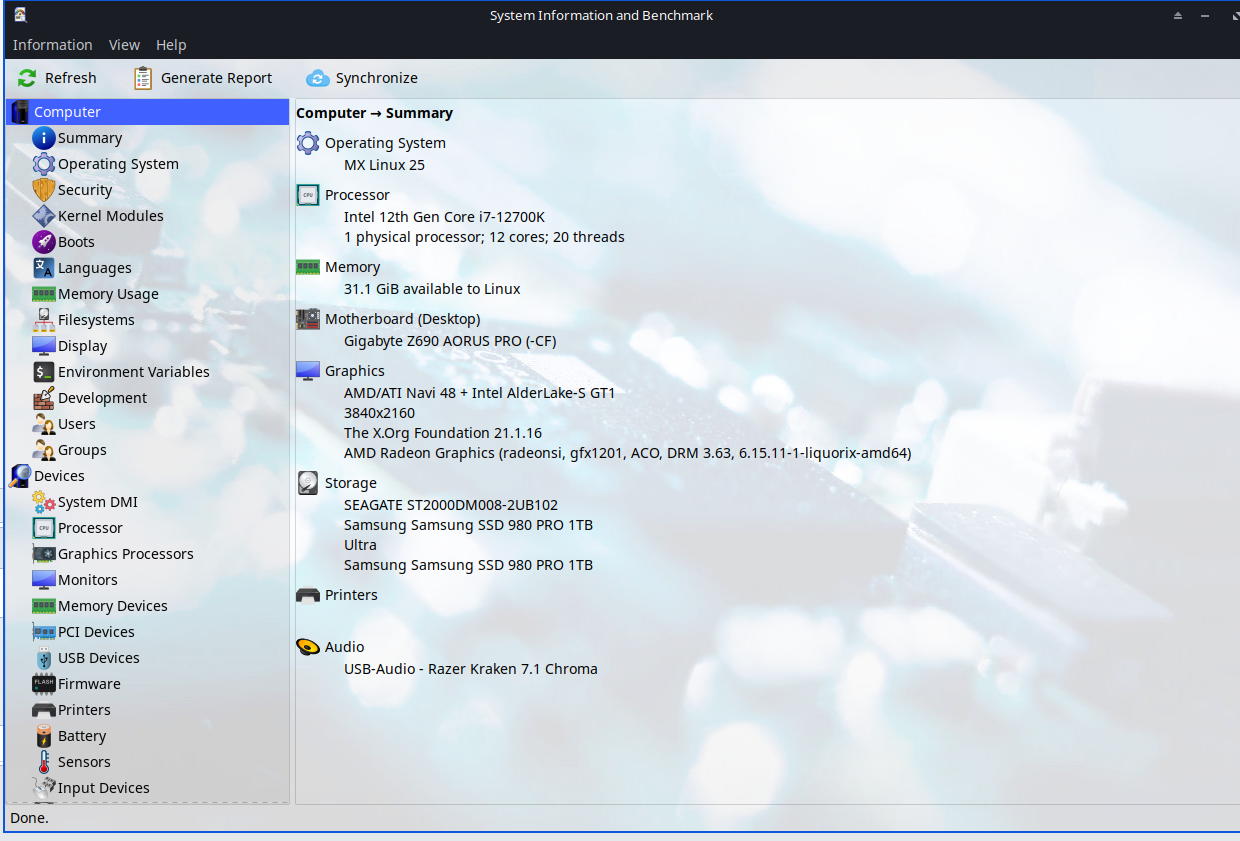Open the Information menu

[53, 45]
